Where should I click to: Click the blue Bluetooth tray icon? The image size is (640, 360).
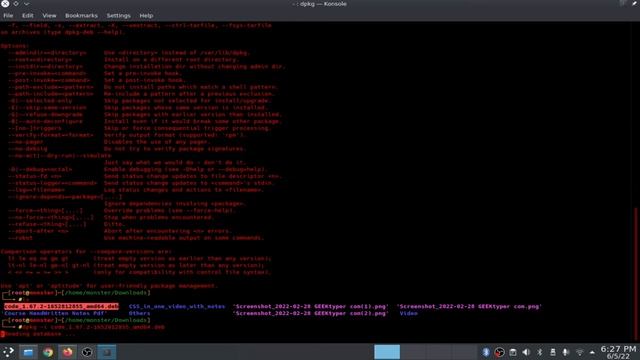[486, 352]
